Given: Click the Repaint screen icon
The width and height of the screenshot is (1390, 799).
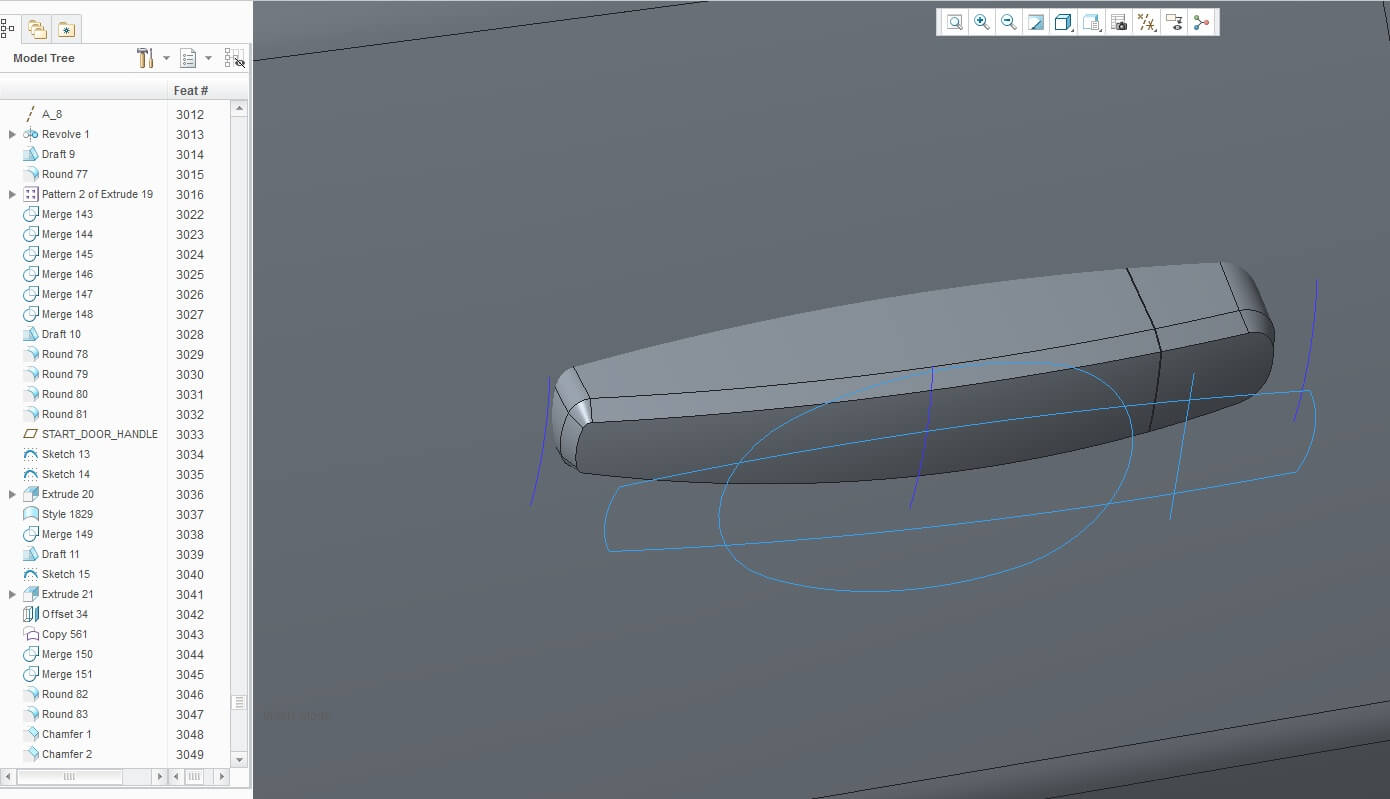Looking at the screenshot, I should coord(1036,22).
